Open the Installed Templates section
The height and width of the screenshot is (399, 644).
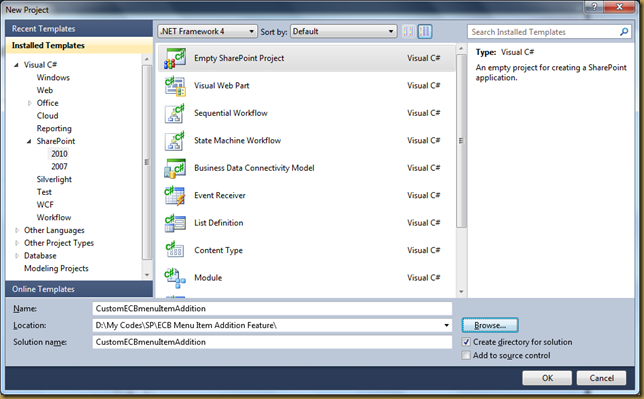79,46
